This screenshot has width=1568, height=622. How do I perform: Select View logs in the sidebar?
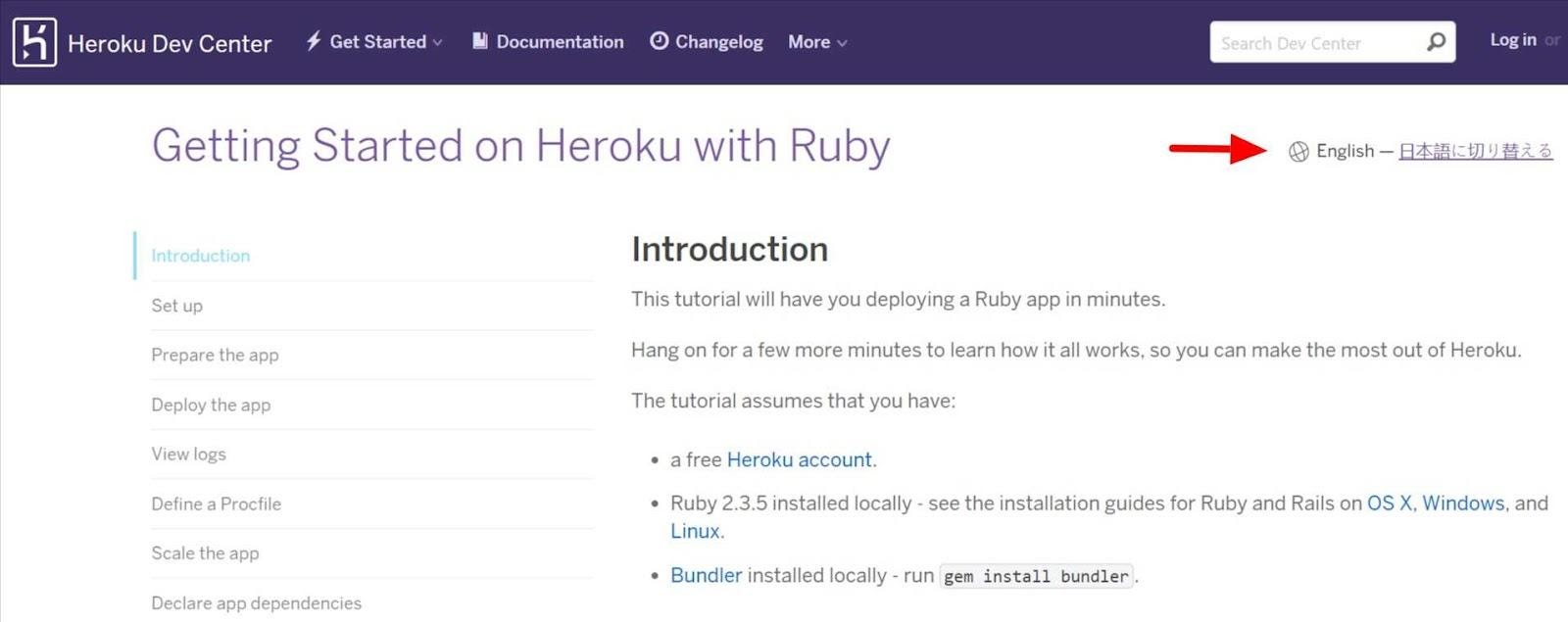click(x=188, y=454)
